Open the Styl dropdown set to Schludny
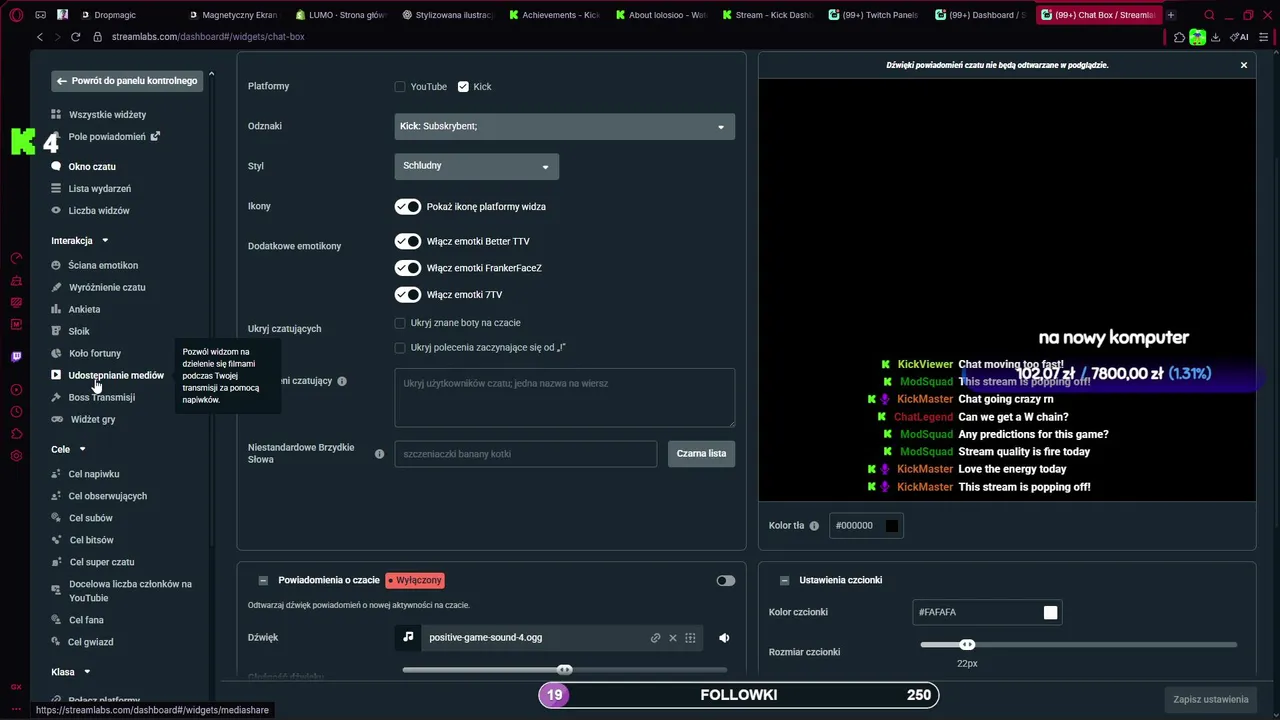1280x720 pixels. [x=477, y=166]
